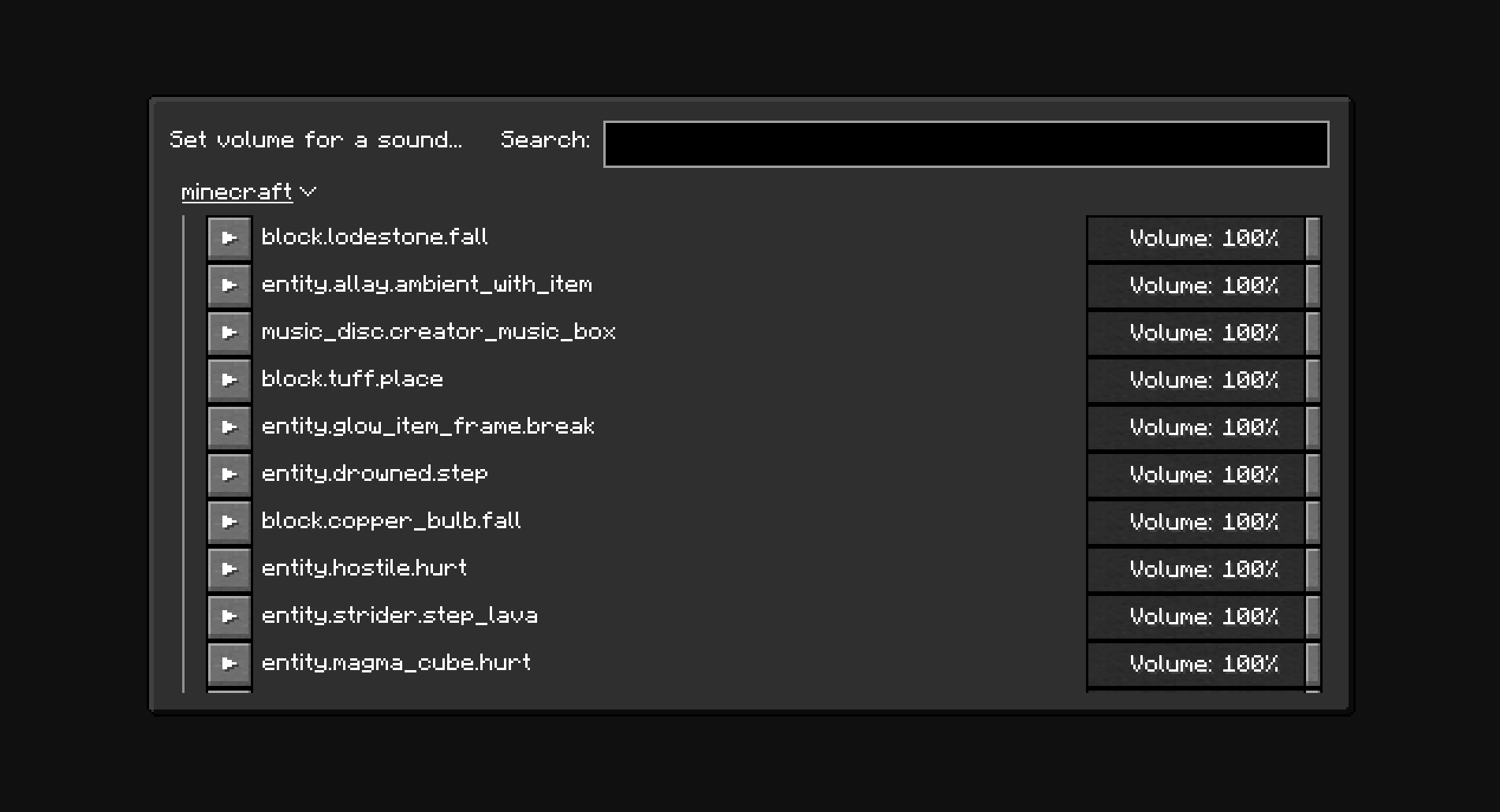Adjust volume slider for music_disc.creator_music_box

tap(1203, 333)
